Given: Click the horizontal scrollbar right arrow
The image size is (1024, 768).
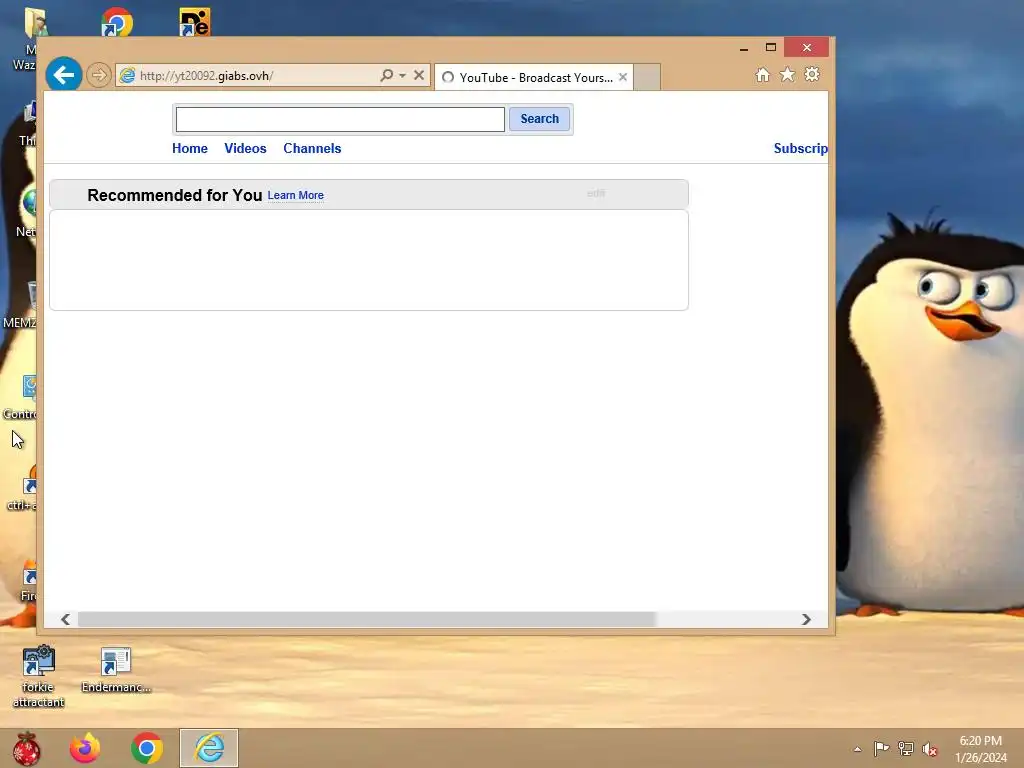Looking at the screenshot, I should coord(806,619).
